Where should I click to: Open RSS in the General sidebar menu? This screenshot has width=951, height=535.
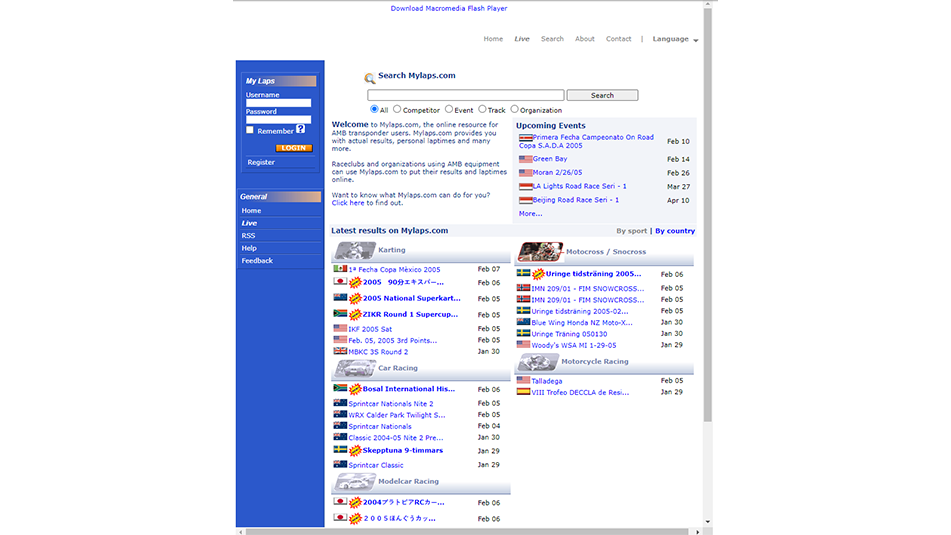click(x=248, y=236)
